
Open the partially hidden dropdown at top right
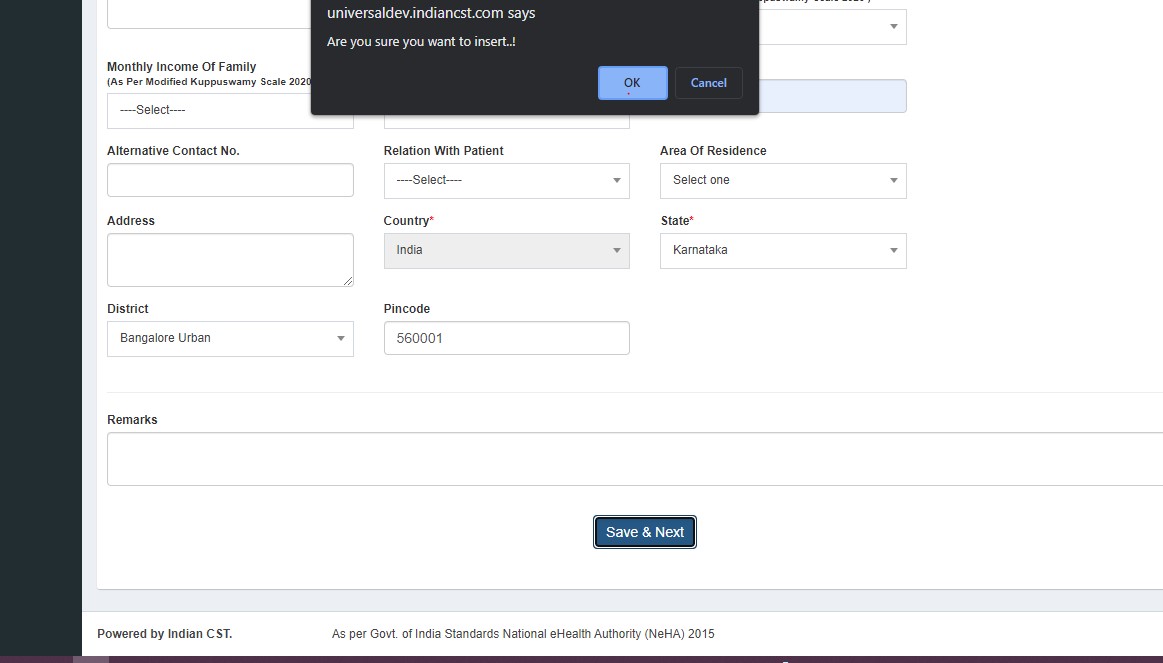832,27
